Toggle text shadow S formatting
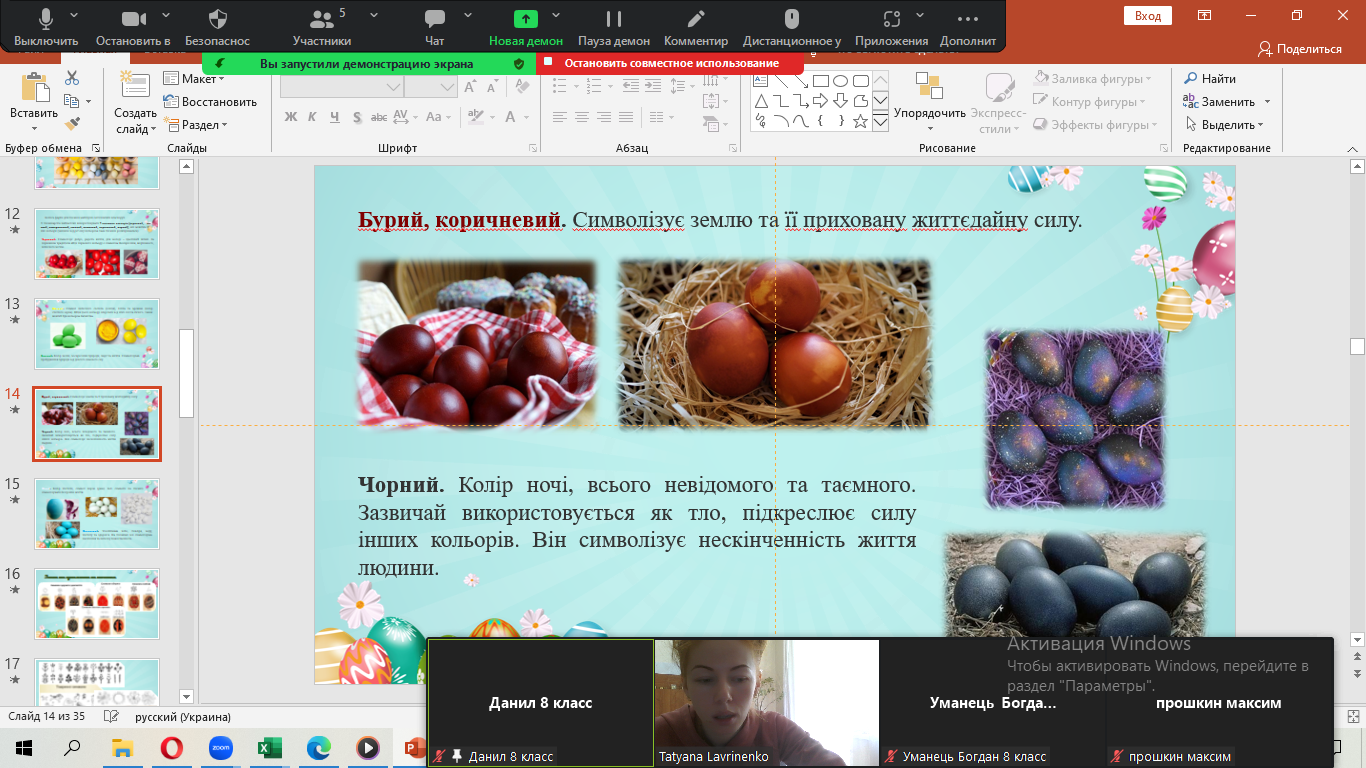 point(357,117)
